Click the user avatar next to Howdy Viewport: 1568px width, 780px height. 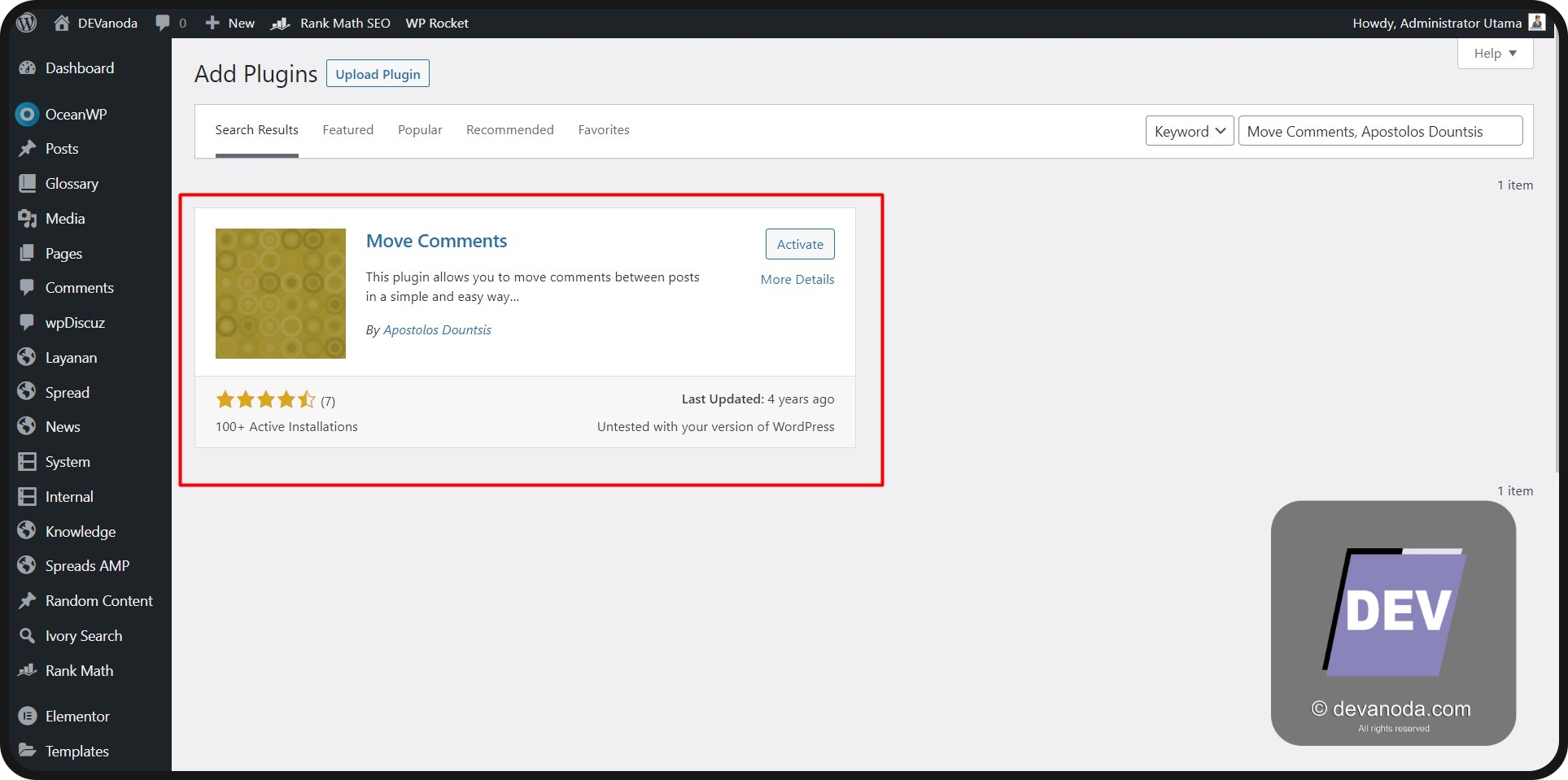point(1536,22)
